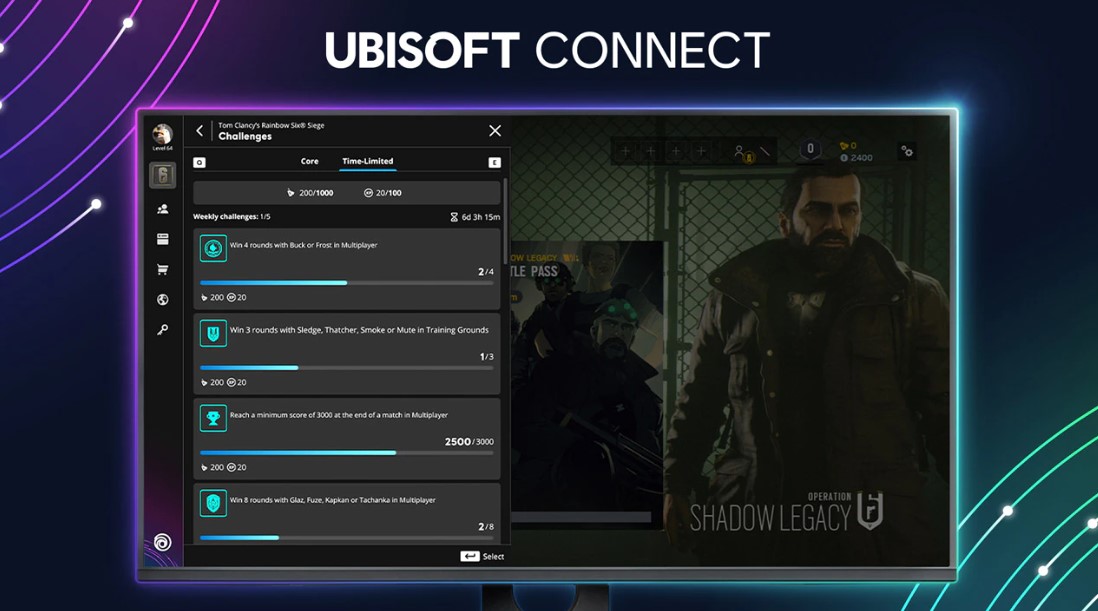Click the 2400 renown currency in game
This screenshot has width=1098, height=611.
pos(856,157)
